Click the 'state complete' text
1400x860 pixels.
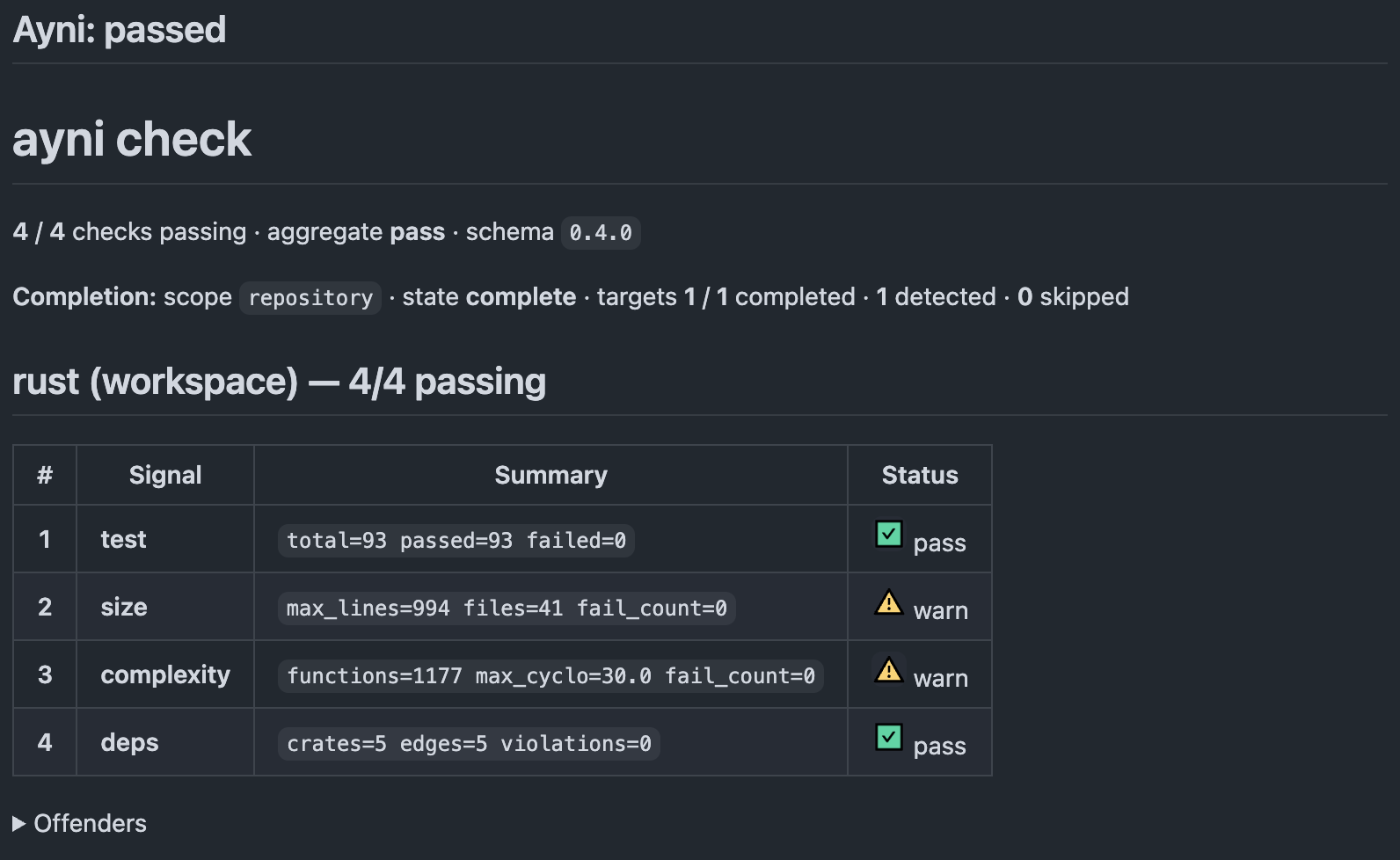[489, 297]
